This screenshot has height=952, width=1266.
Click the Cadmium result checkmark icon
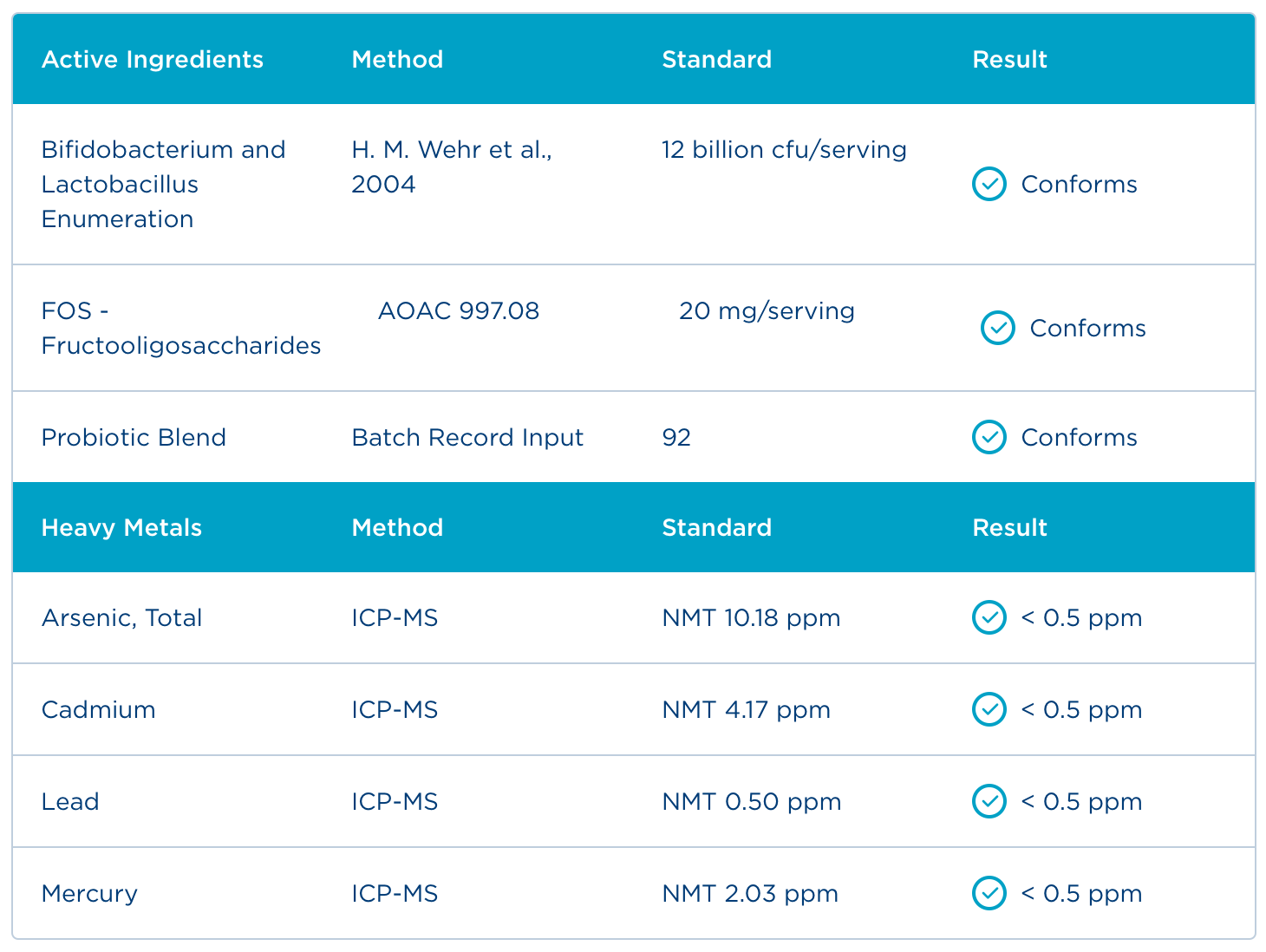click(x=989, y=709)
